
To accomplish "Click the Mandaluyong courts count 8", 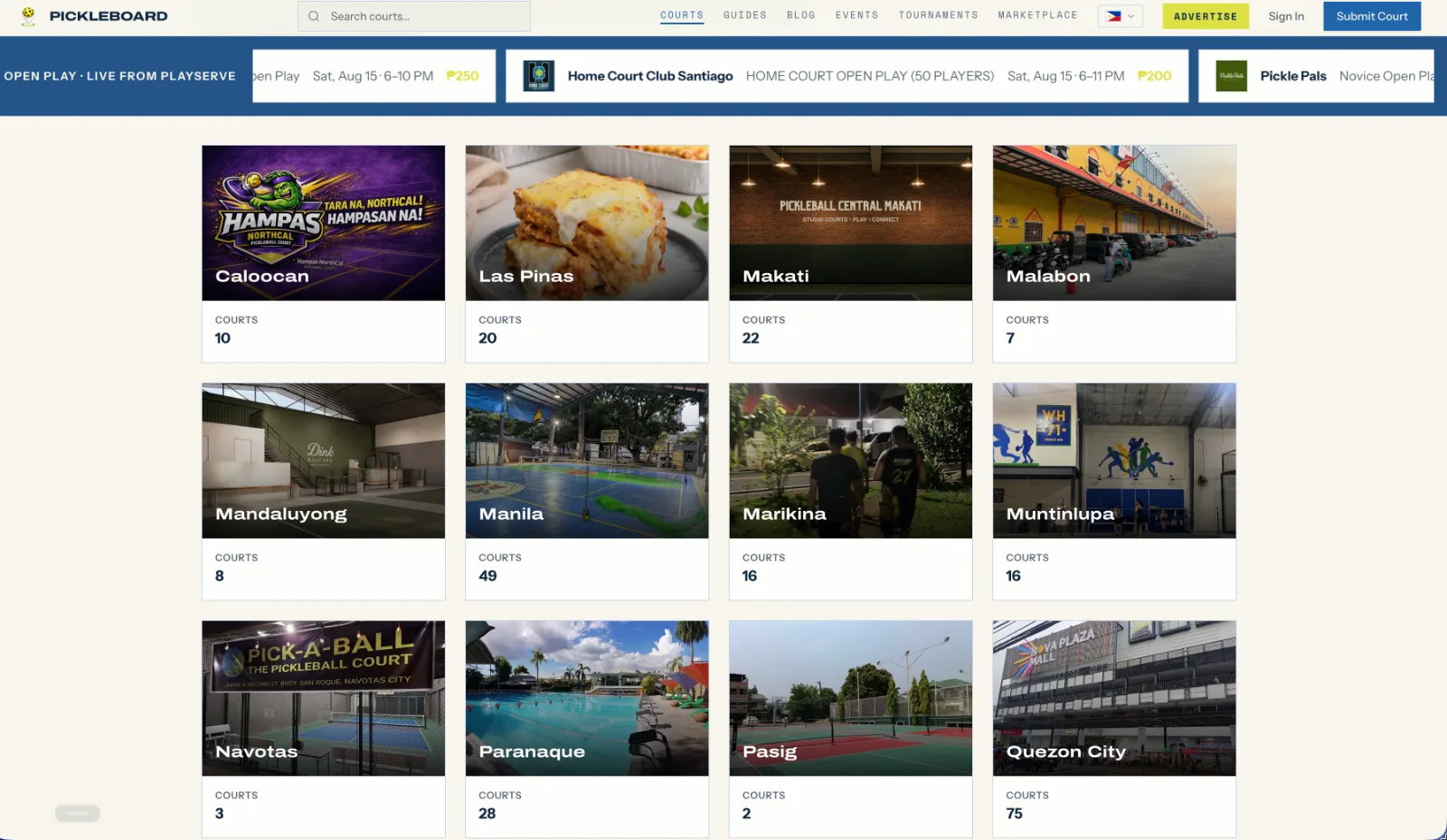I will tap(220, 576).
